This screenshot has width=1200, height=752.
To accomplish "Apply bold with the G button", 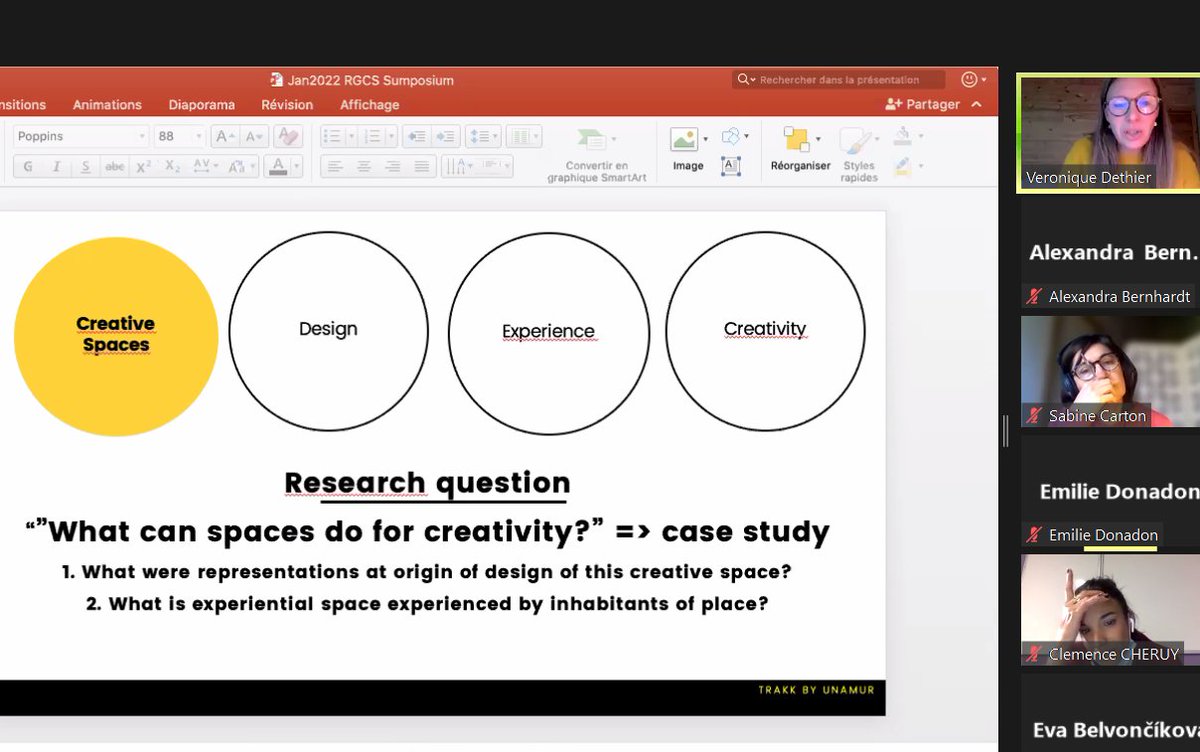I will pyautogui.click(x=27, y=167).
